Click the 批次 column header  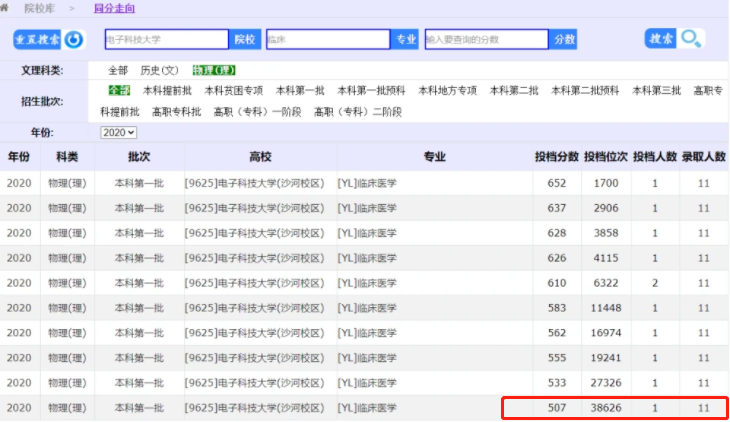coord(139,157)
